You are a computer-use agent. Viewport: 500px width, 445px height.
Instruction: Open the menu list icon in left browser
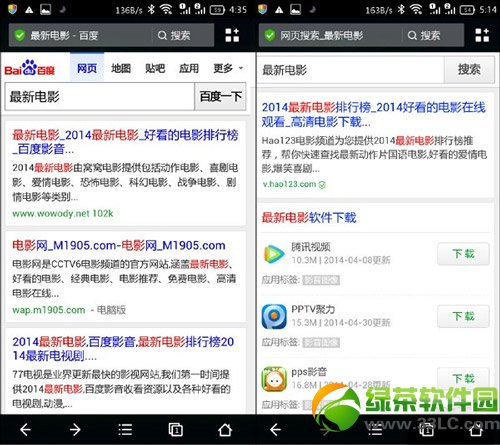point(125,430)
